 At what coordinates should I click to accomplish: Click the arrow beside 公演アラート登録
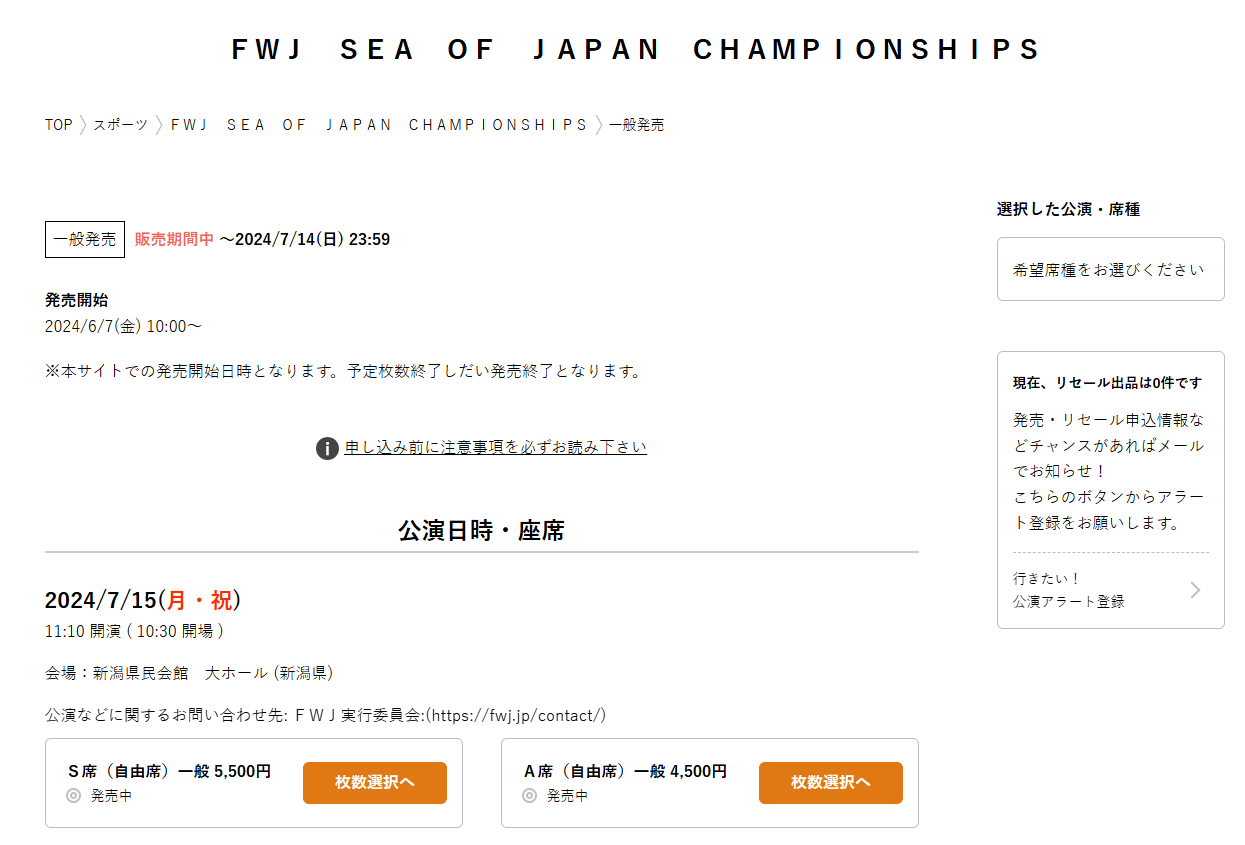1195,590
